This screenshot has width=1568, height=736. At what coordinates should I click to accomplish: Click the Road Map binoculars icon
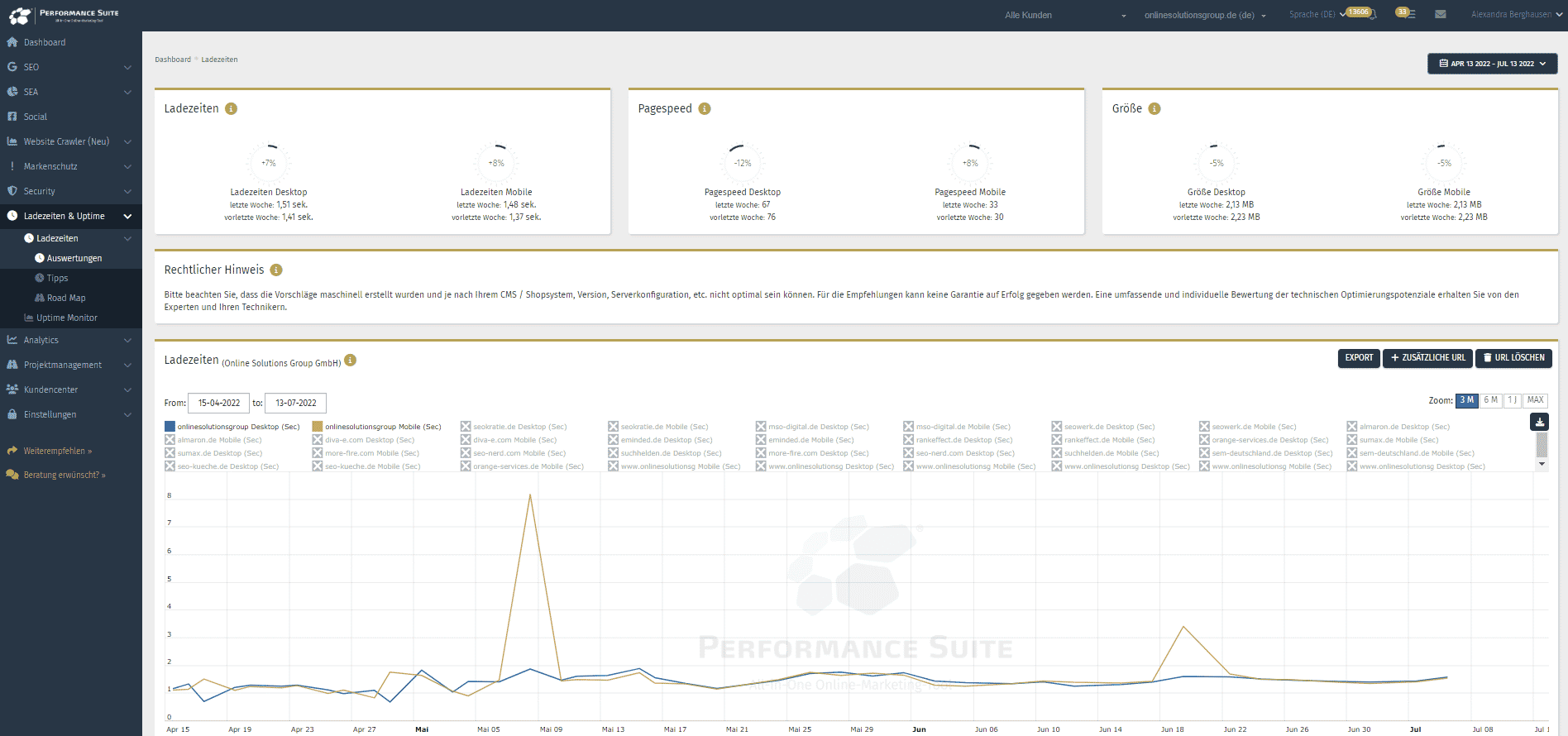[40, 298]
